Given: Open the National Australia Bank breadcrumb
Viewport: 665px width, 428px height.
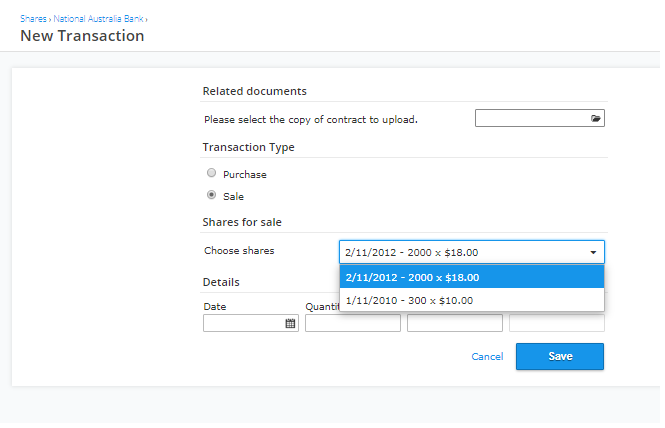Looking at the screenshot, I should [98, 19].
